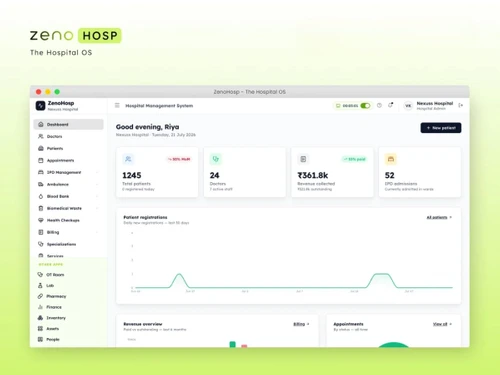Click the Inventory boxes icon
The width and height of the screenshot is (500, 375).
[40, 318]
